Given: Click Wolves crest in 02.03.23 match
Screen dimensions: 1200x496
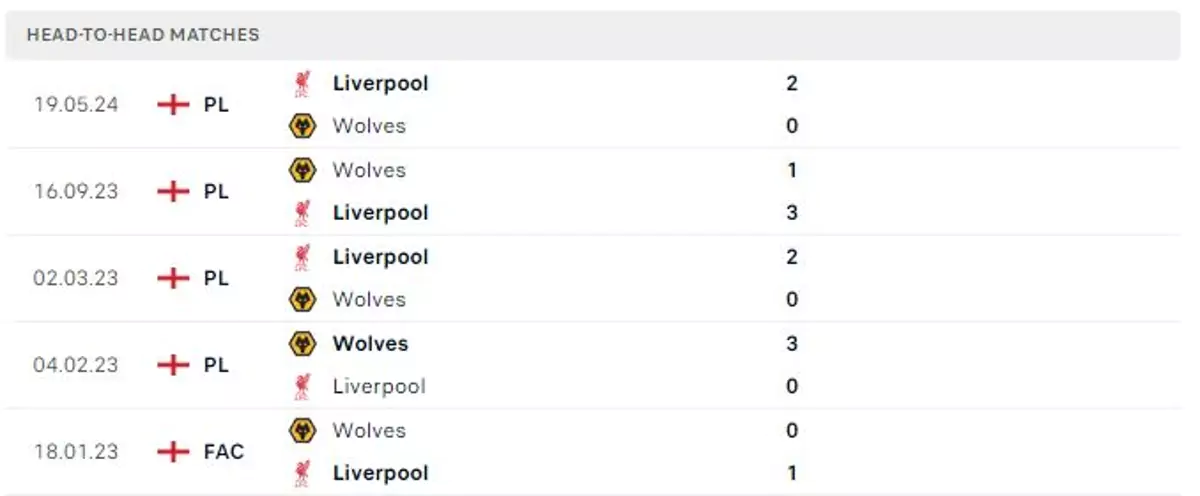Looking at the screenshot, I should (302, 300).
